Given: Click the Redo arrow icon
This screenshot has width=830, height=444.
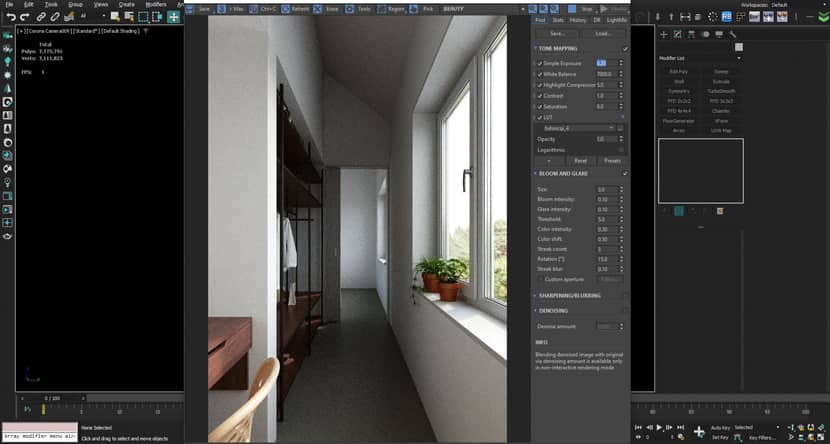Looking at the screenshot, I should click(24, 17).
